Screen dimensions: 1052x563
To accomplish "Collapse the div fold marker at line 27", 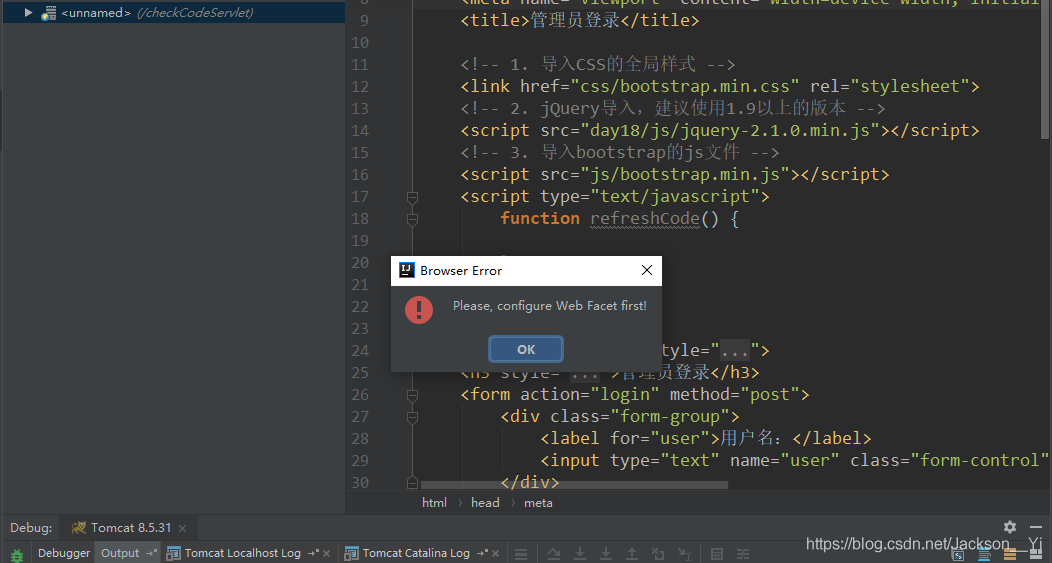I will (x=413, y=417).
